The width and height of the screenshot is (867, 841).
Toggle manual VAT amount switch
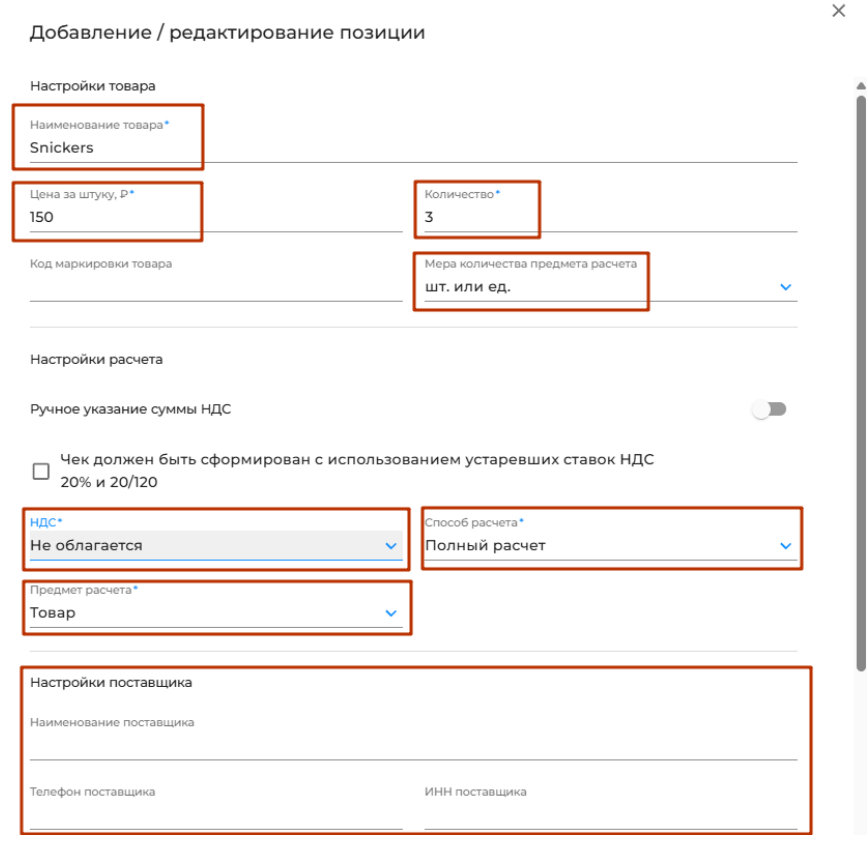click(x=770, y=409)
